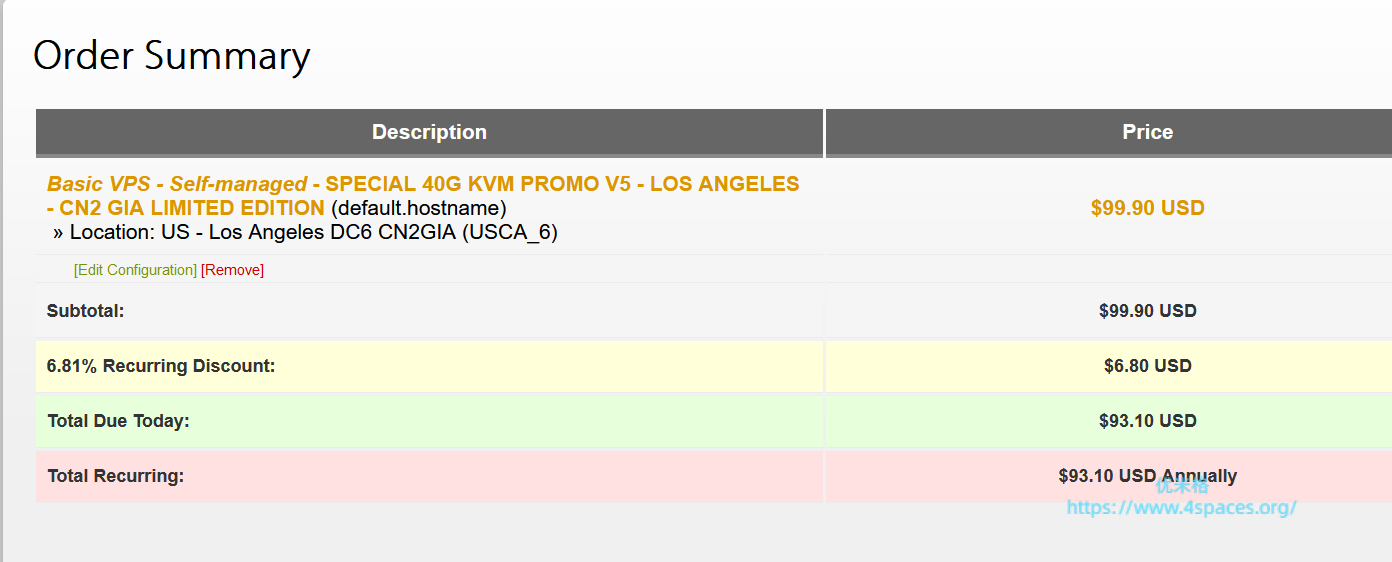Click the 4spaces.org watermark URL

coord(1181,508)
